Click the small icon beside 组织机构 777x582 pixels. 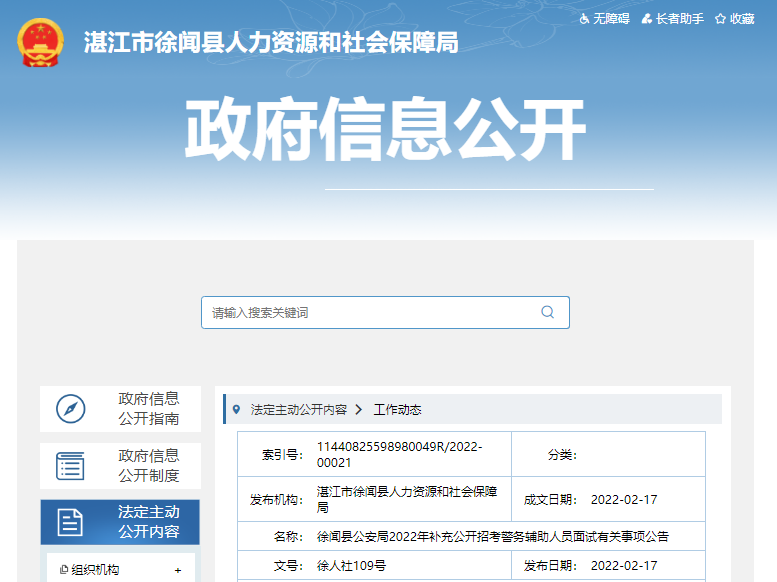click(x=64, y=570)
